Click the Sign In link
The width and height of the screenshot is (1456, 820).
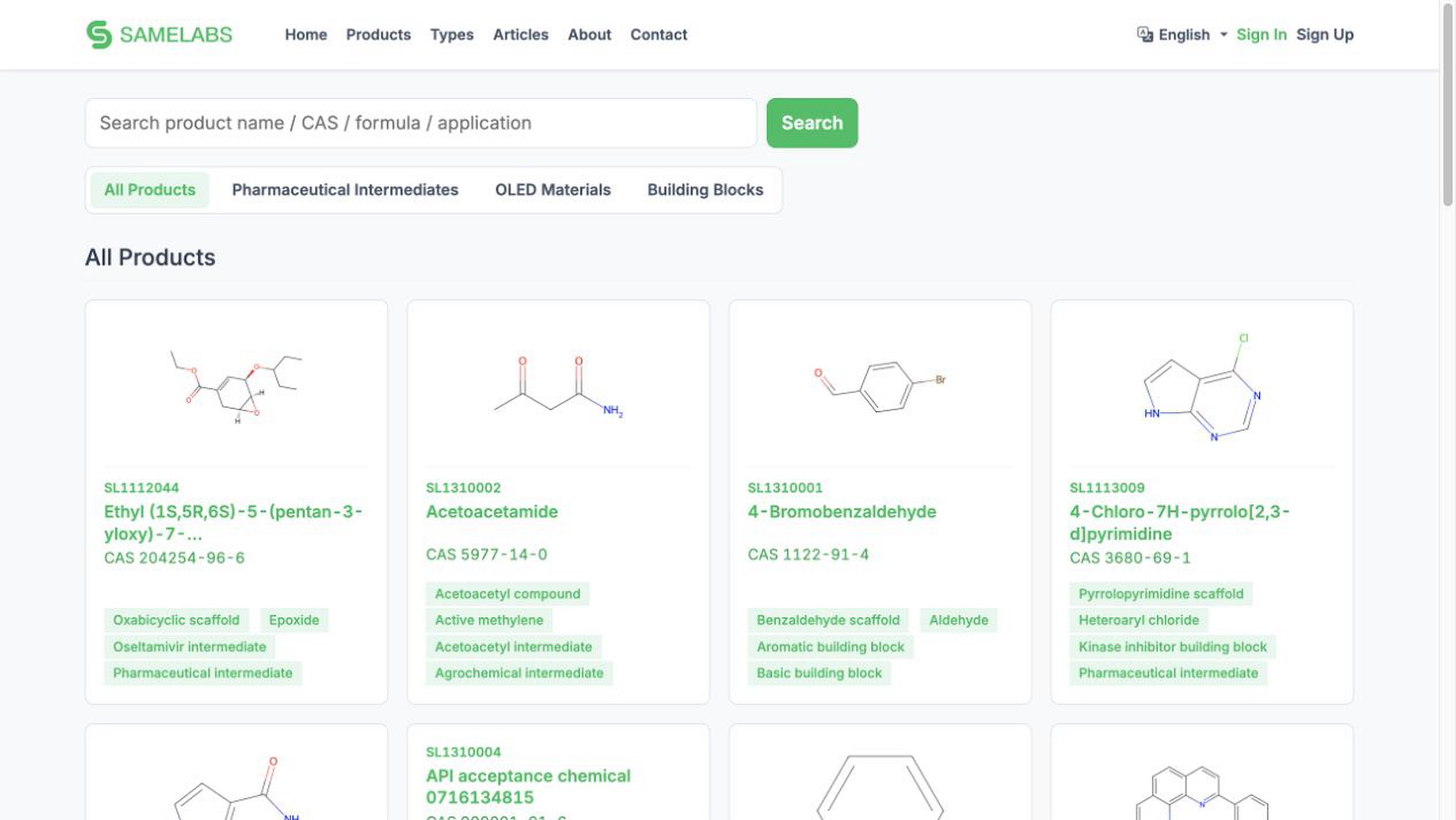click(1261, 35)
